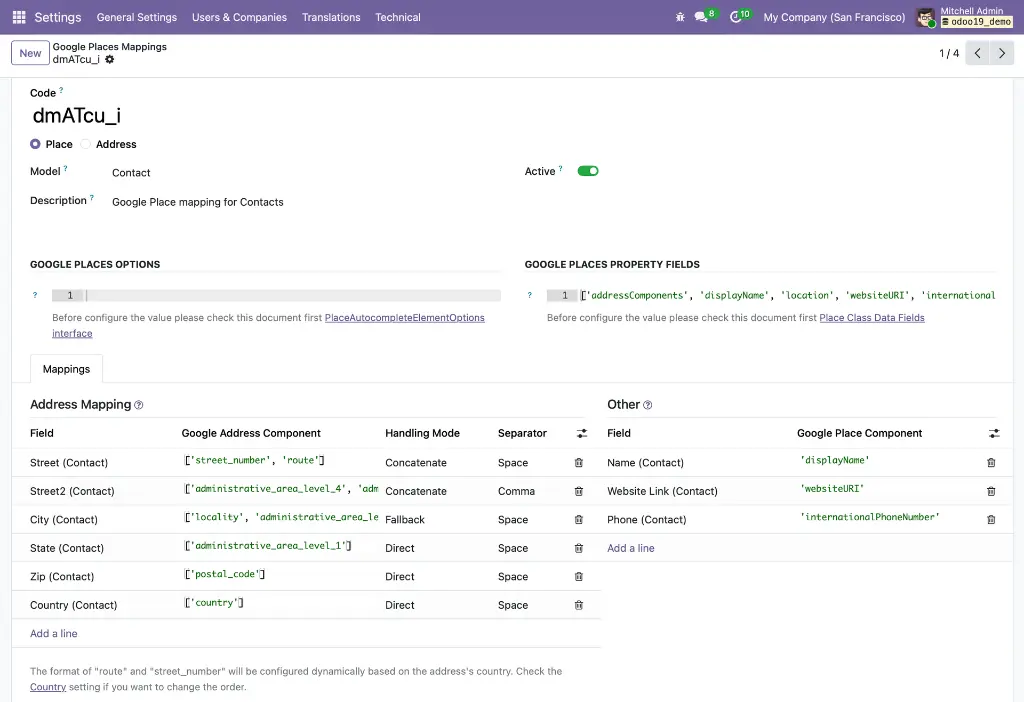
Task: Open the Users & Companies menu
Action: pyautogui.click(x=239, y=17)
